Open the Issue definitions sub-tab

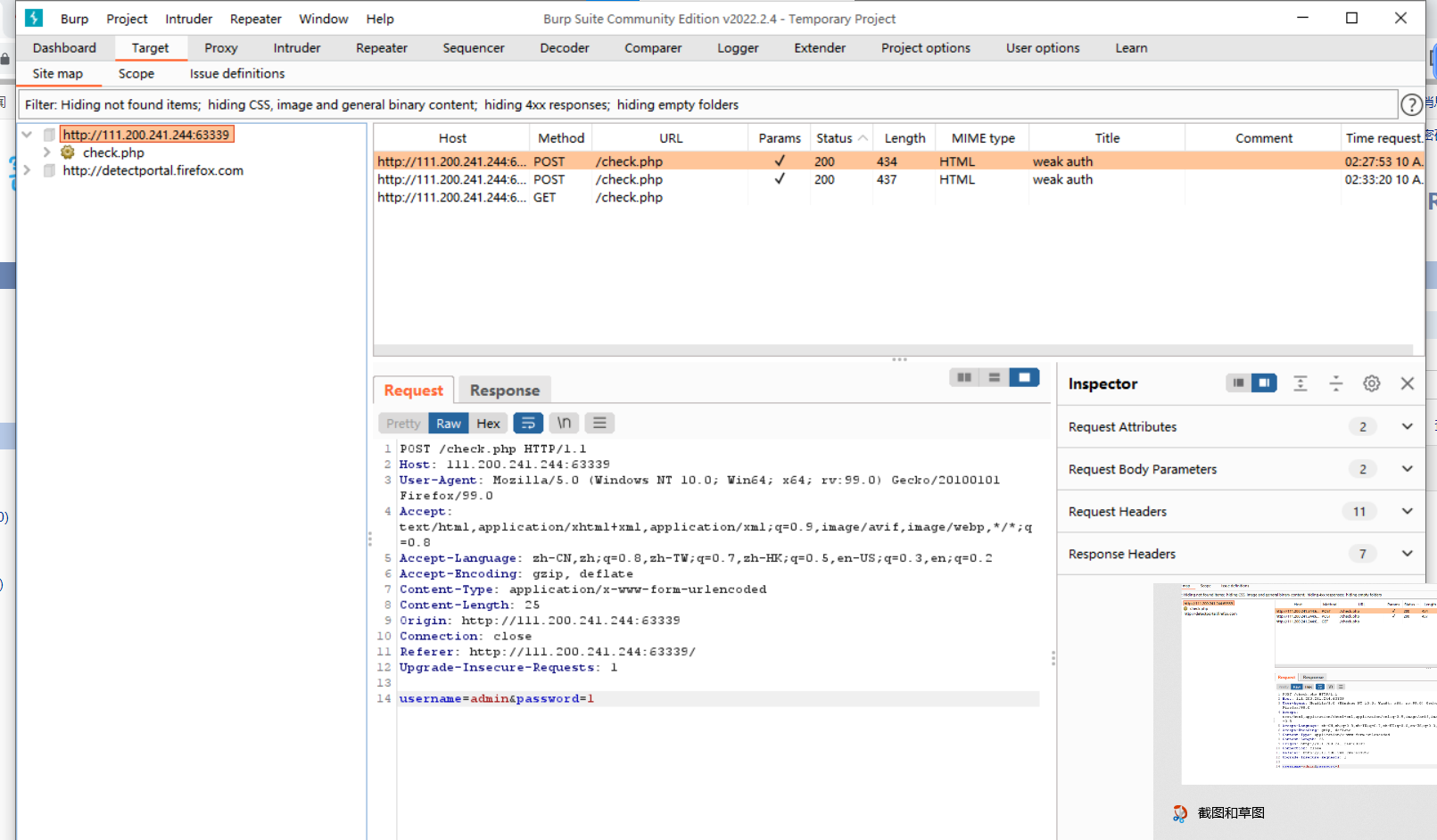(x=237, y=74)
